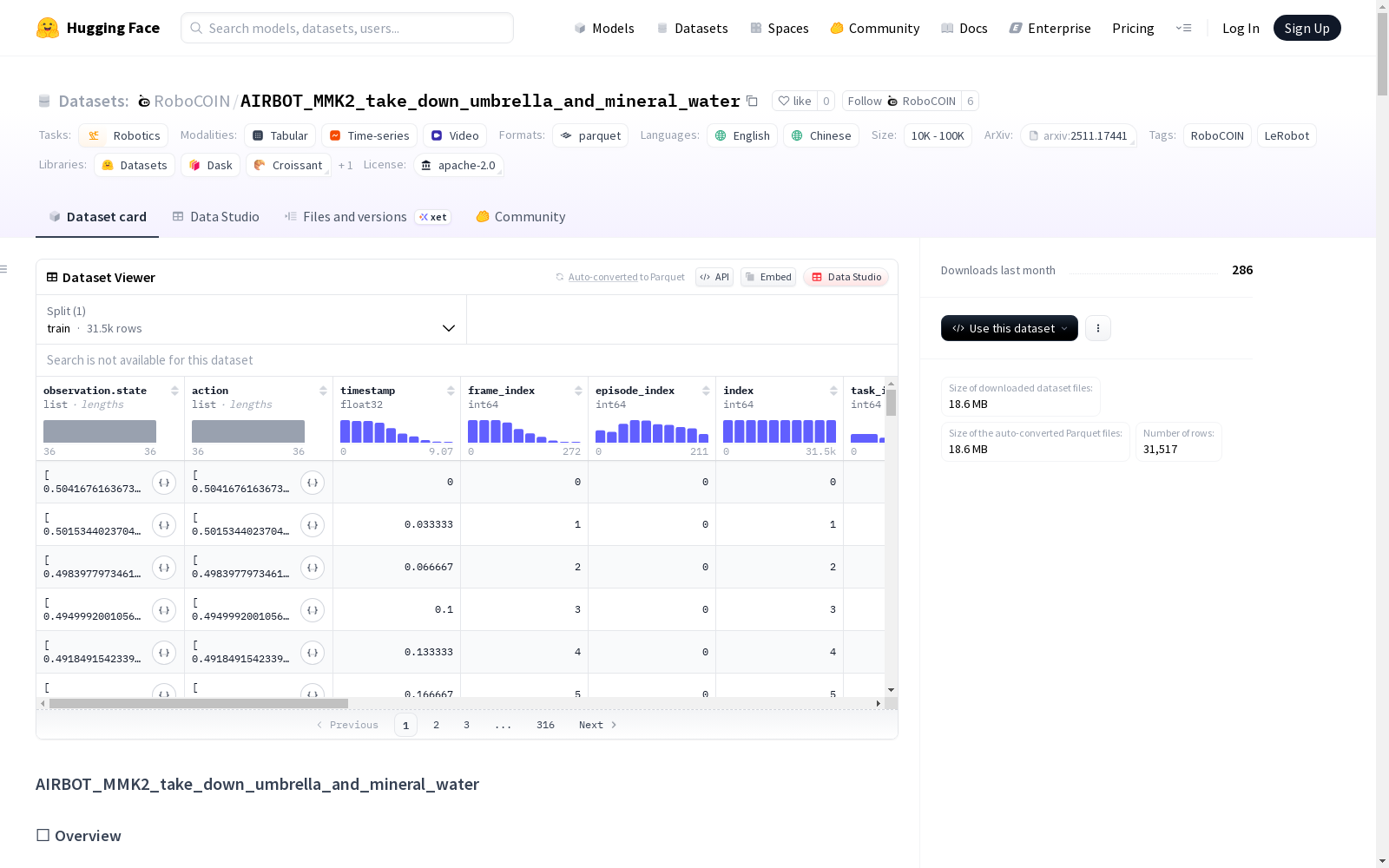Sort by episode_index column
Viewport: 1389px width, 868px height.
[706, 391]
